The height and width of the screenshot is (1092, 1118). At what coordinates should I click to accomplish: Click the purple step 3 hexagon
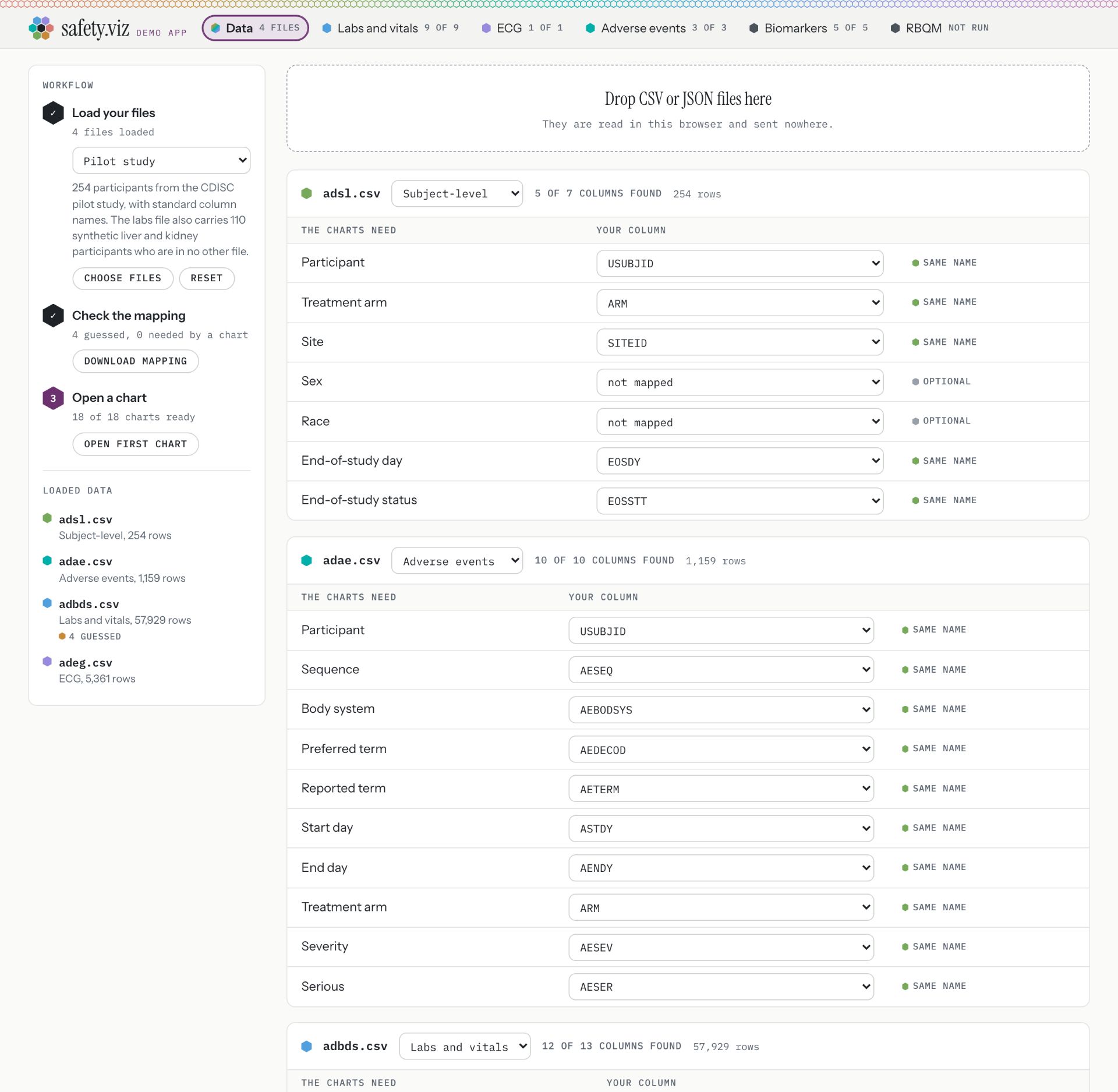(53, 398)
